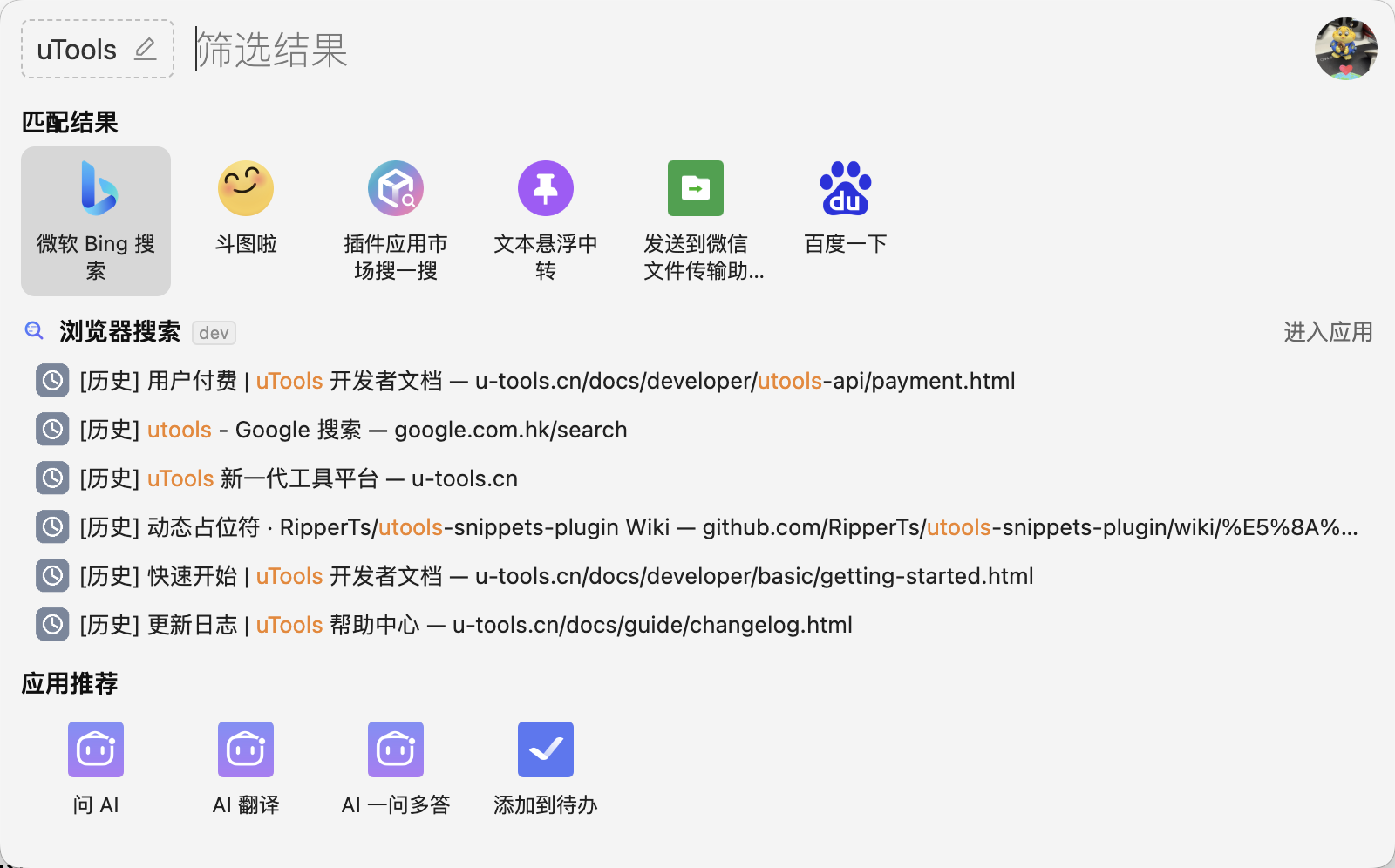Image resolution: width=1395 pixels, height=868 pixels.
Task: Launch the 斗图啦 emoji plugin
Action: (246, 188)
